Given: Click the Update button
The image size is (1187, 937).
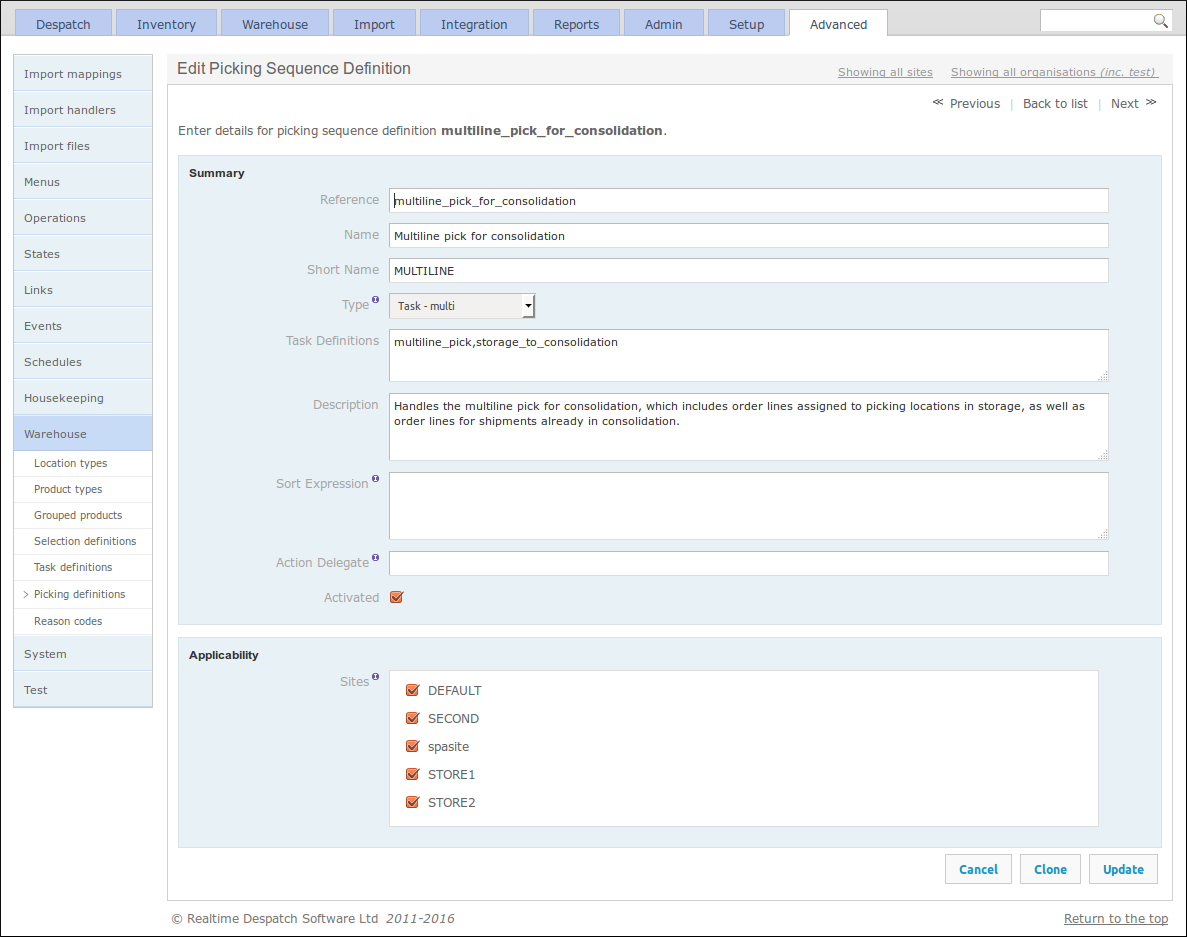Looking at the screenshot, I should click(x=1123, y=869).
